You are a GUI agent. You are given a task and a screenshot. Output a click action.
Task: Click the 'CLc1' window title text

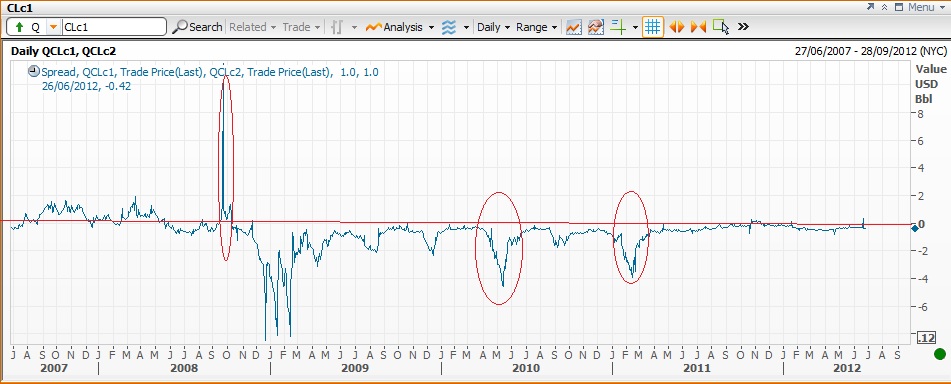(x=19, y=8)
